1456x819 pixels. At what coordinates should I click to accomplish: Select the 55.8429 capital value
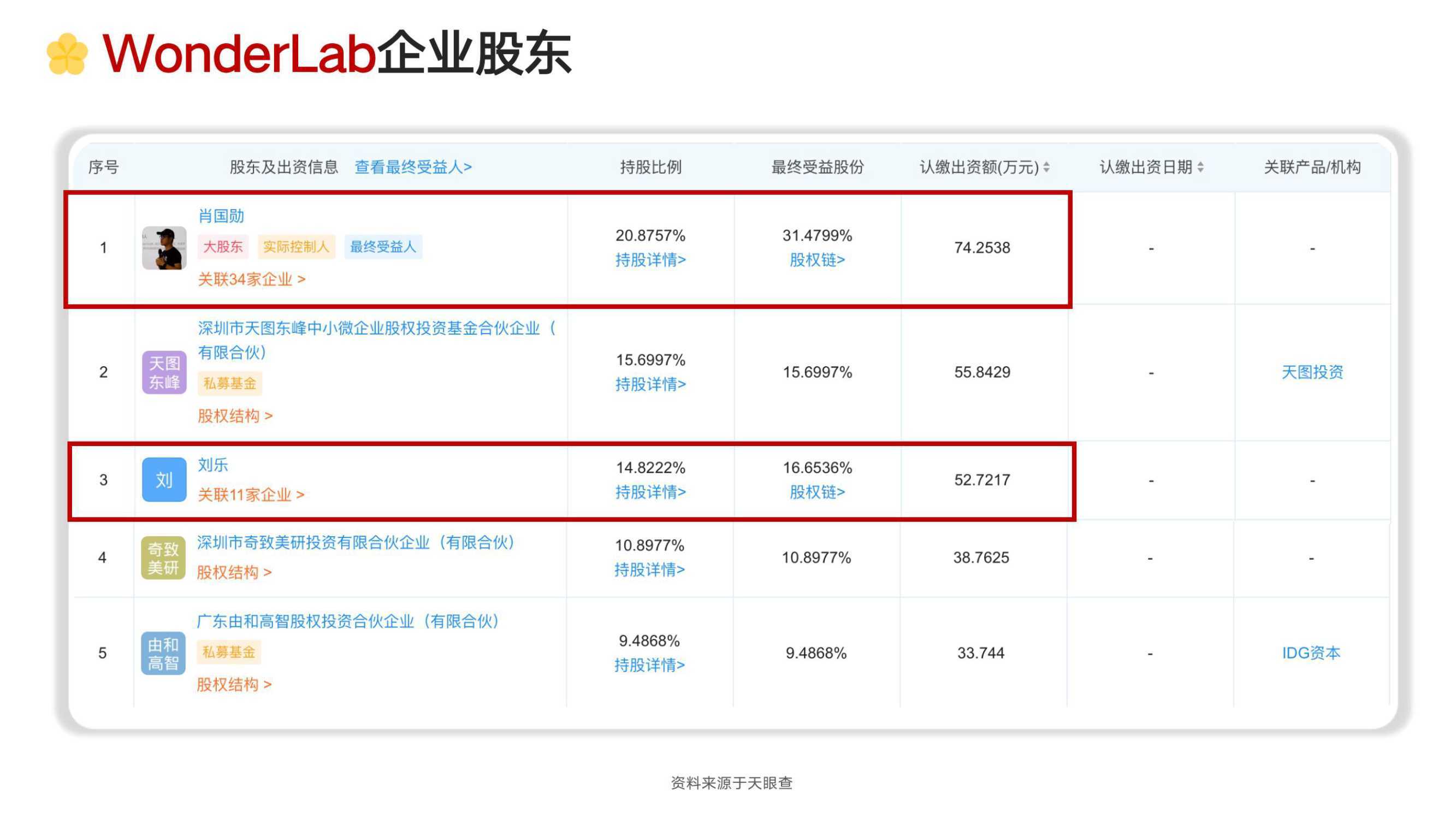[982, 372]
